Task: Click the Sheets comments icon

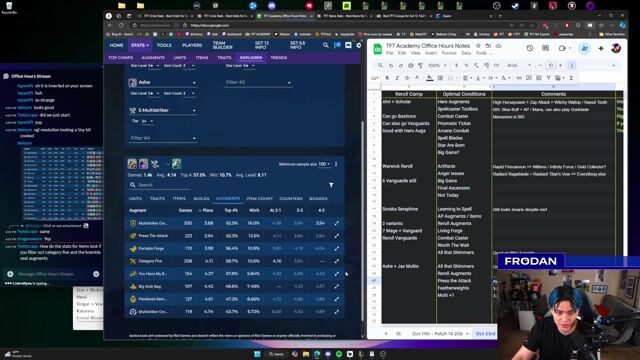Action: tap(546, 48)
